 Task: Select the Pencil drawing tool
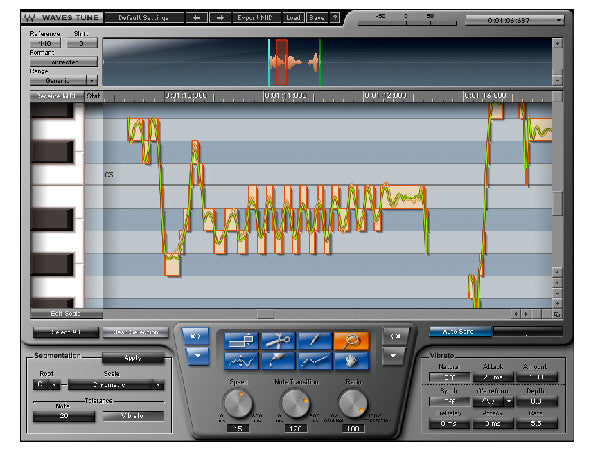(x=314, y=341)
